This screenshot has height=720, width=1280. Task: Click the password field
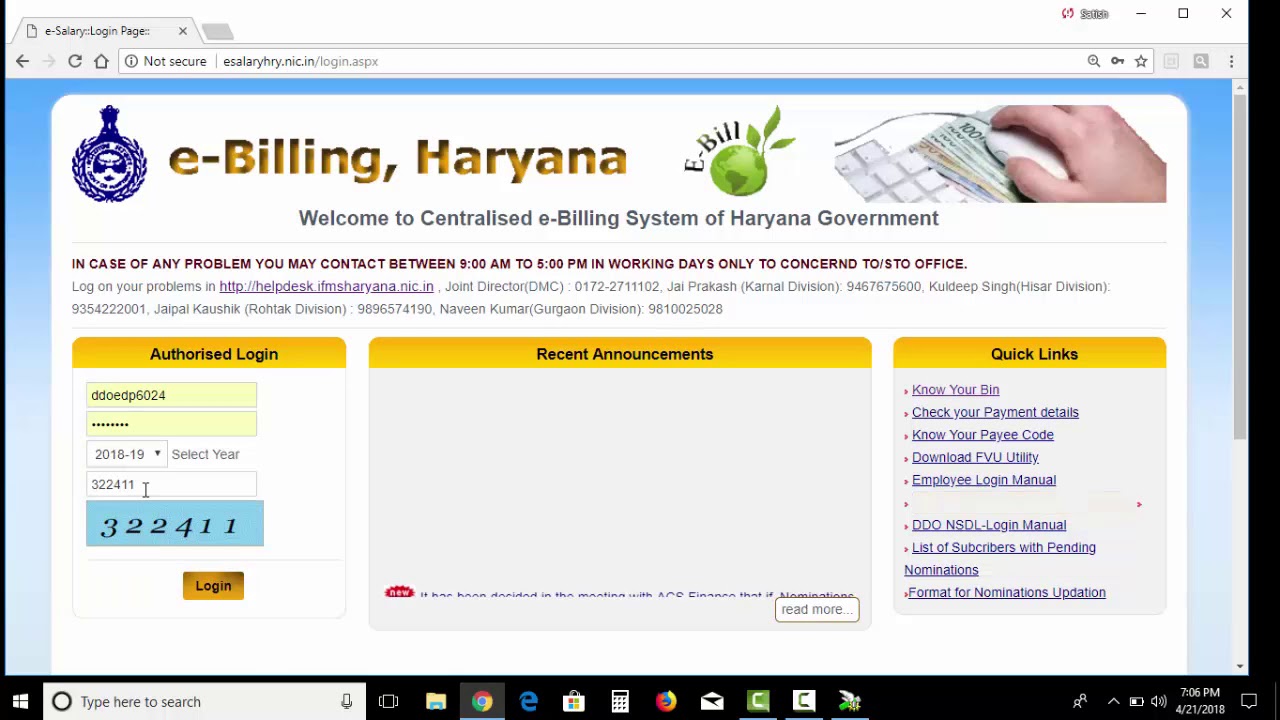click(171, 424)
